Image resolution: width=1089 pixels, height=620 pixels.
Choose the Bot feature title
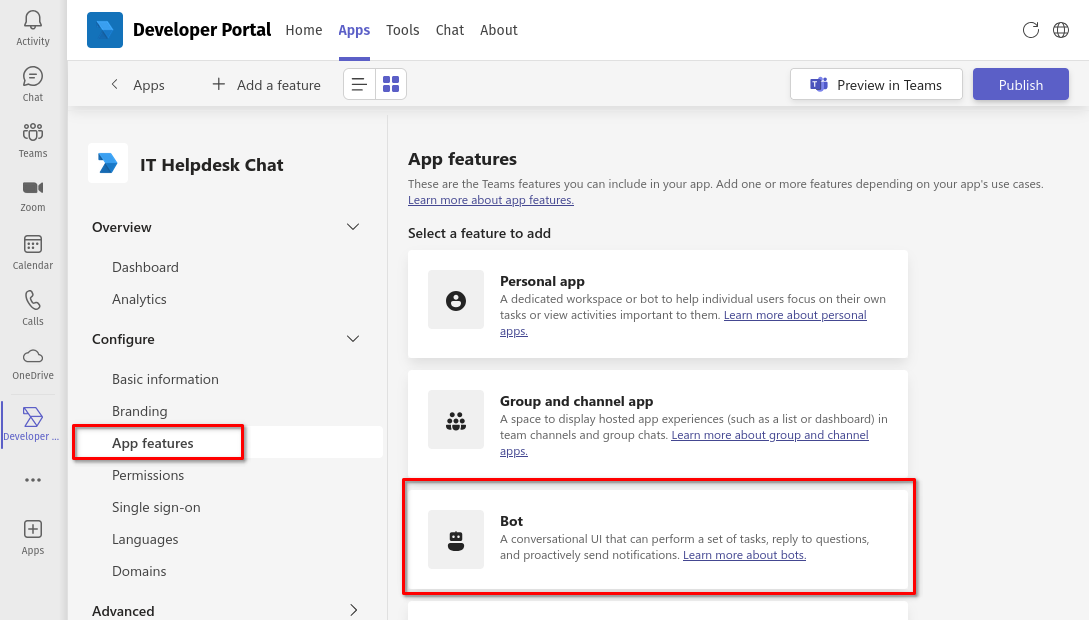pos(511,521)
